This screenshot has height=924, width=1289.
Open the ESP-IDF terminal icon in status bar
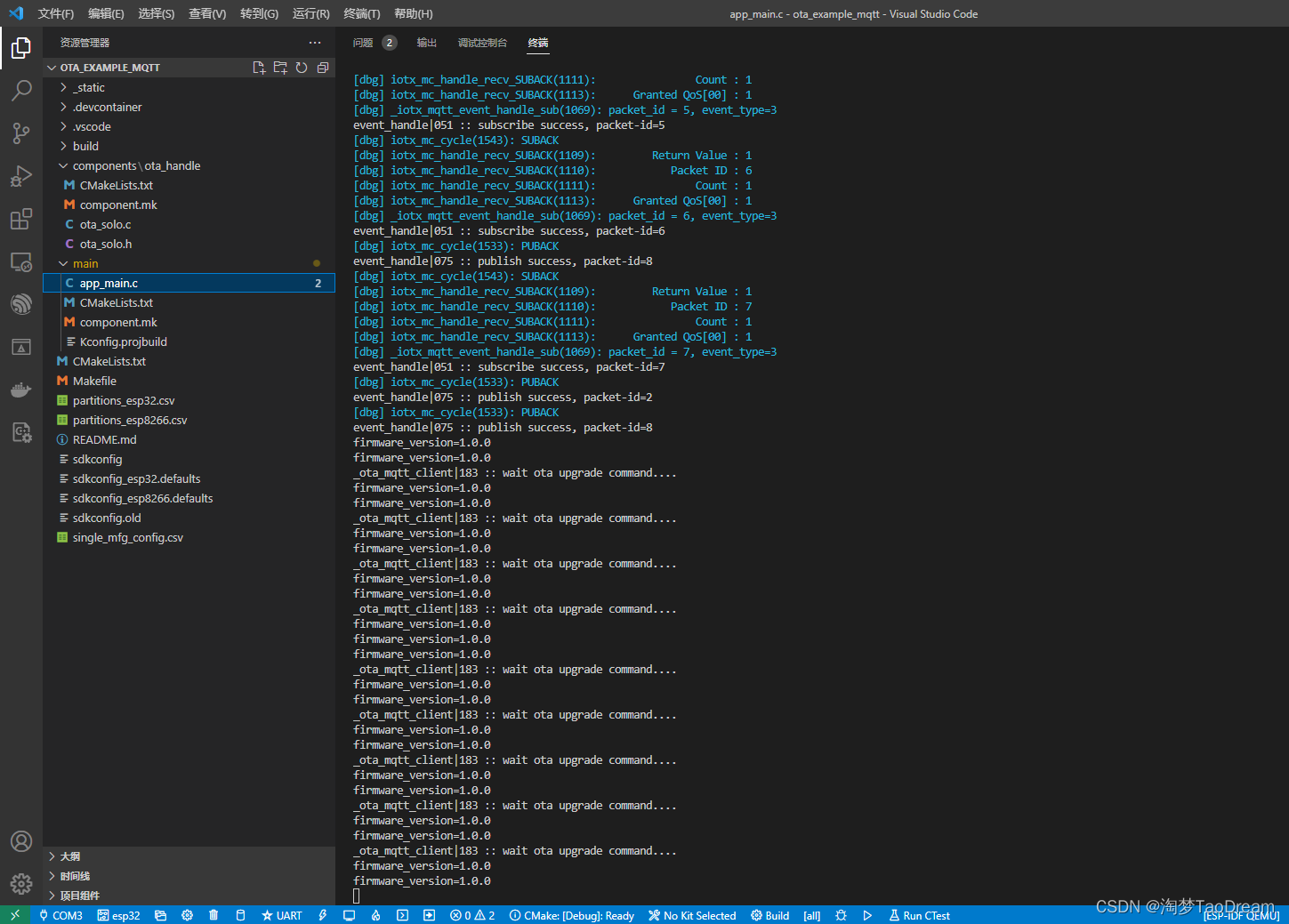[402, 915]
